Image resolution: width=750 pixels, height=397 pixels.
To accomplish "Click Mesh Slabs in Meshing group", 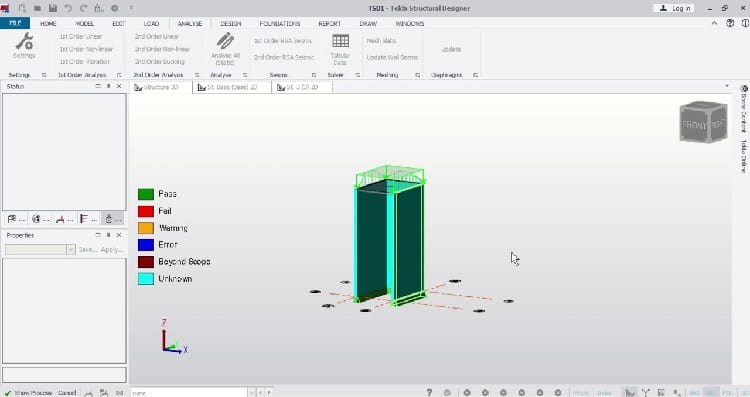I will [x=381, y=41].
